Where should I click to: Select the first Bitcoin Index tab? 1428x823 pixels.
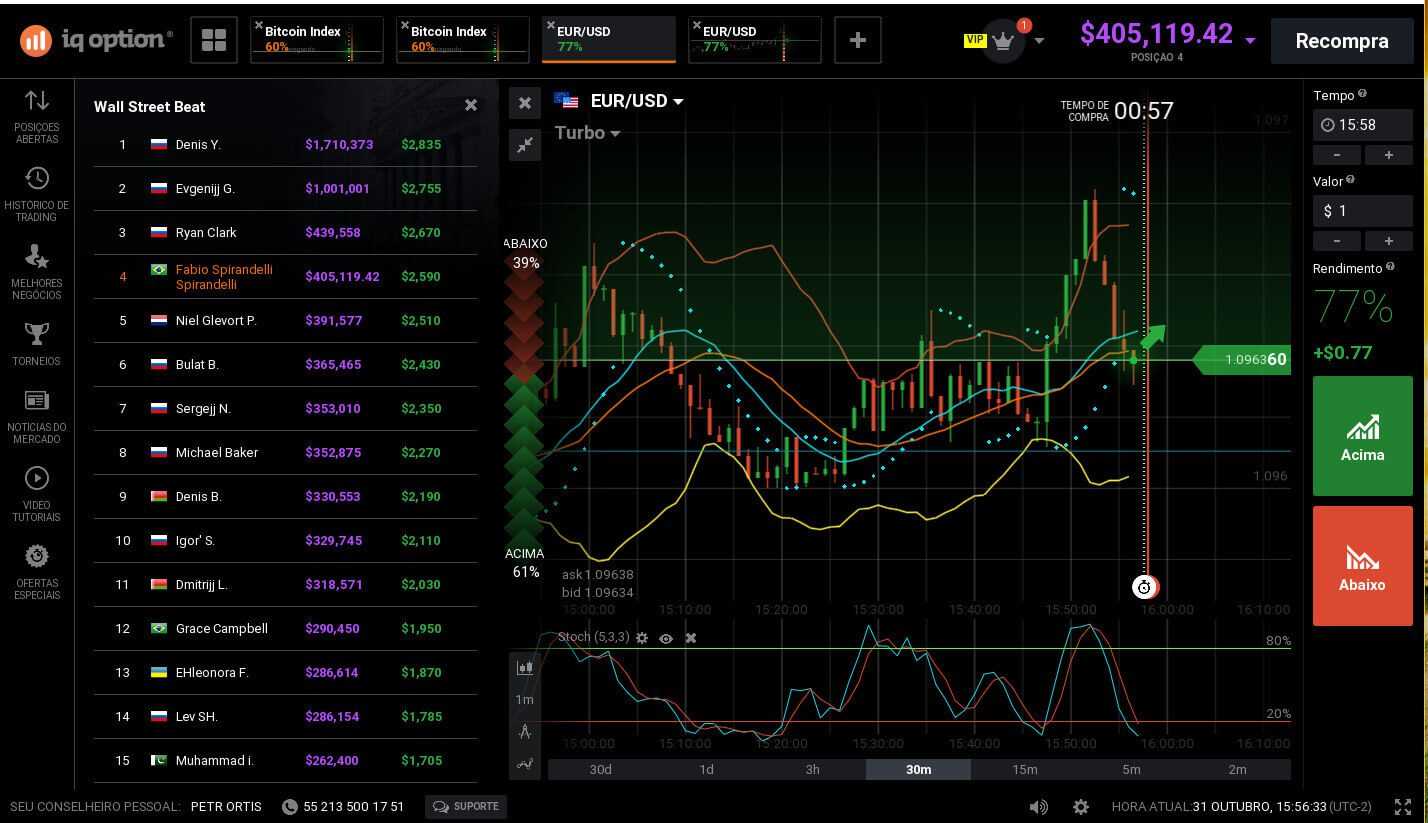[317, 40]
